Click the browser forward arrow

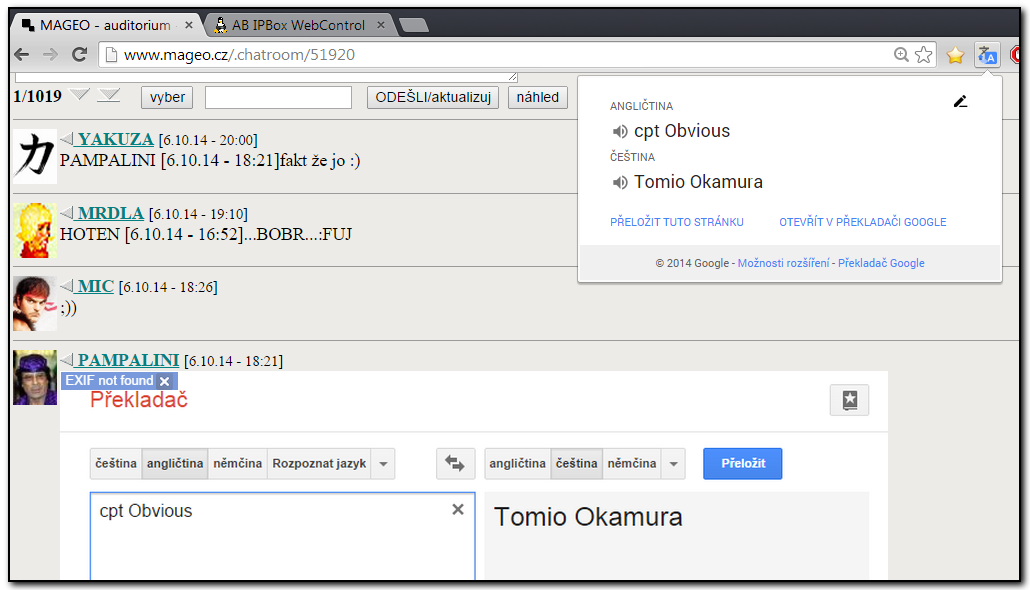[x=51, y=55]
